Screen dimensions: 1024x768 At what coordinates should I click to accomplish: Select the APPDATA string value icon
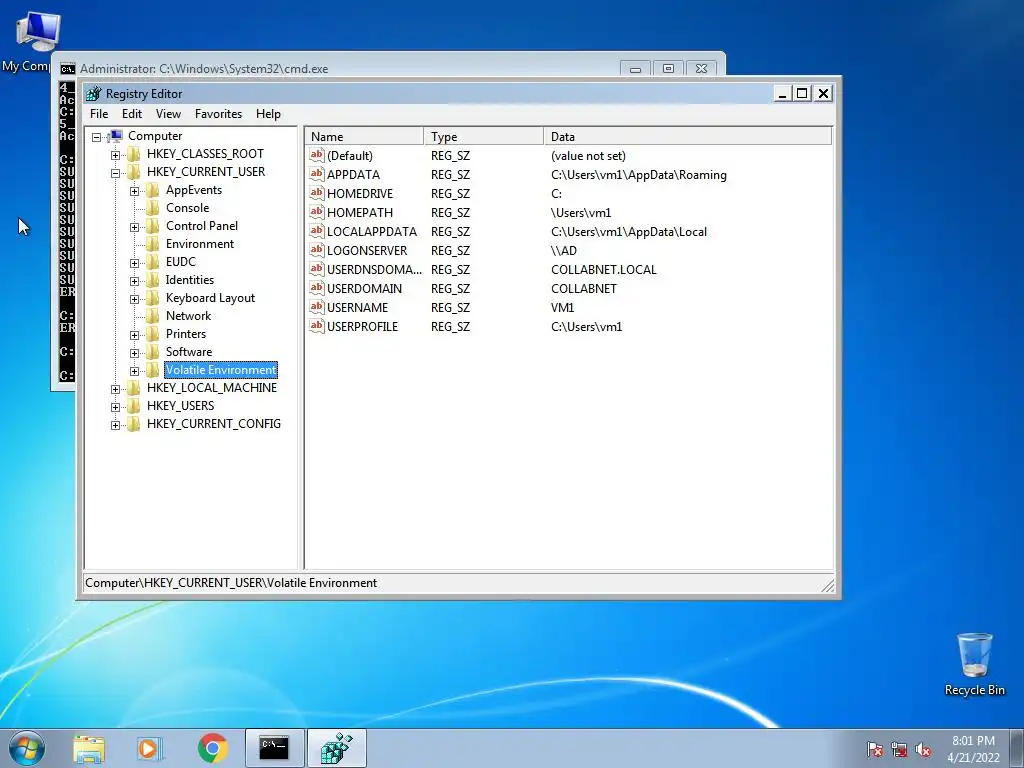point(317,174)
